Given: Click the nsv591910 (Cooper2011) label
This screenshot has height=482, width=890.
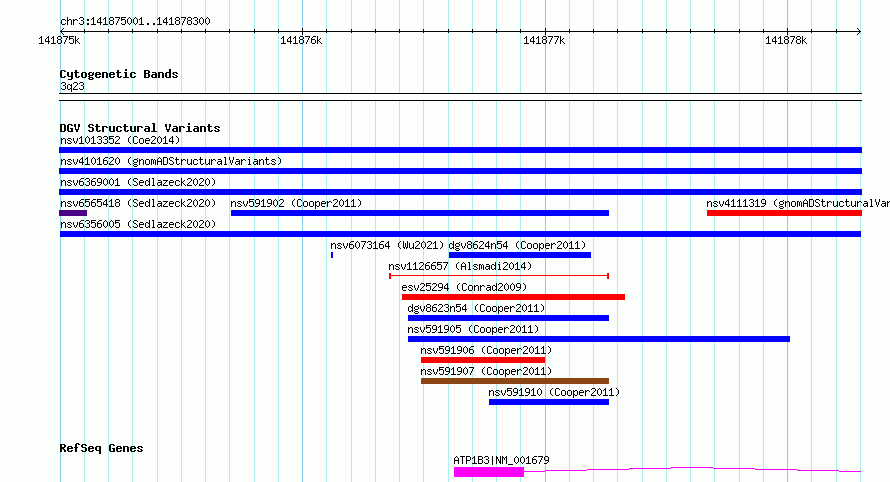Looking at the screenshot, I should pos(554,392).
